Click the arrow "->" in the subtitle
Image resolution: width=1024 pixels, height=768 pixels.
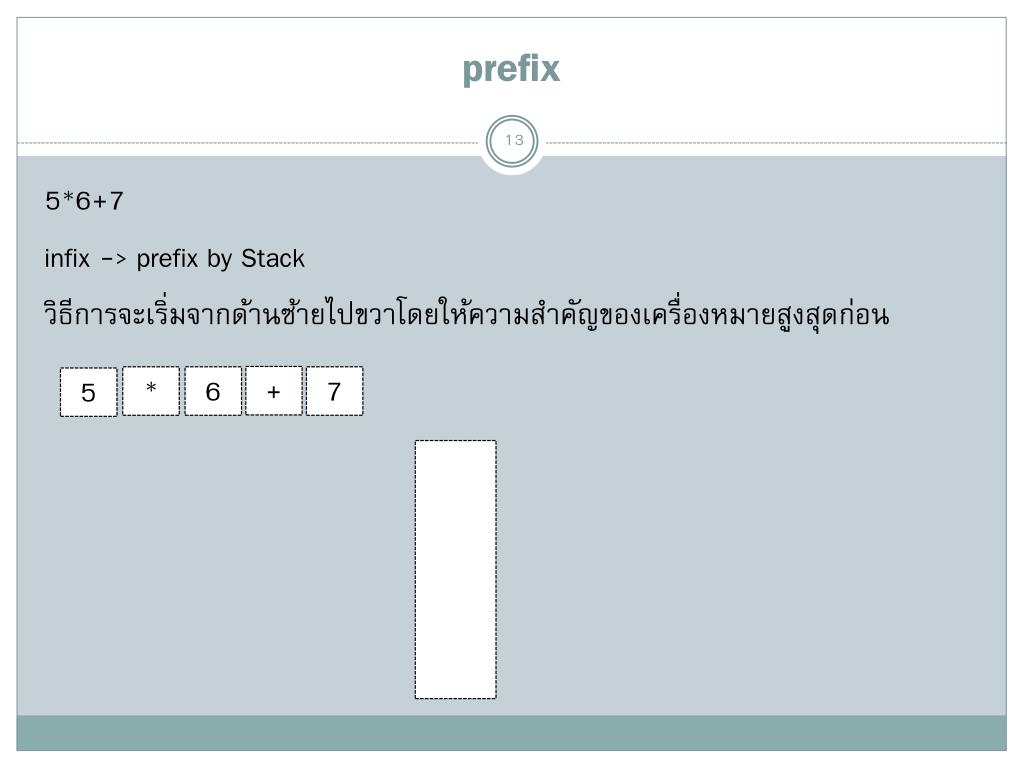pos(113,260)
